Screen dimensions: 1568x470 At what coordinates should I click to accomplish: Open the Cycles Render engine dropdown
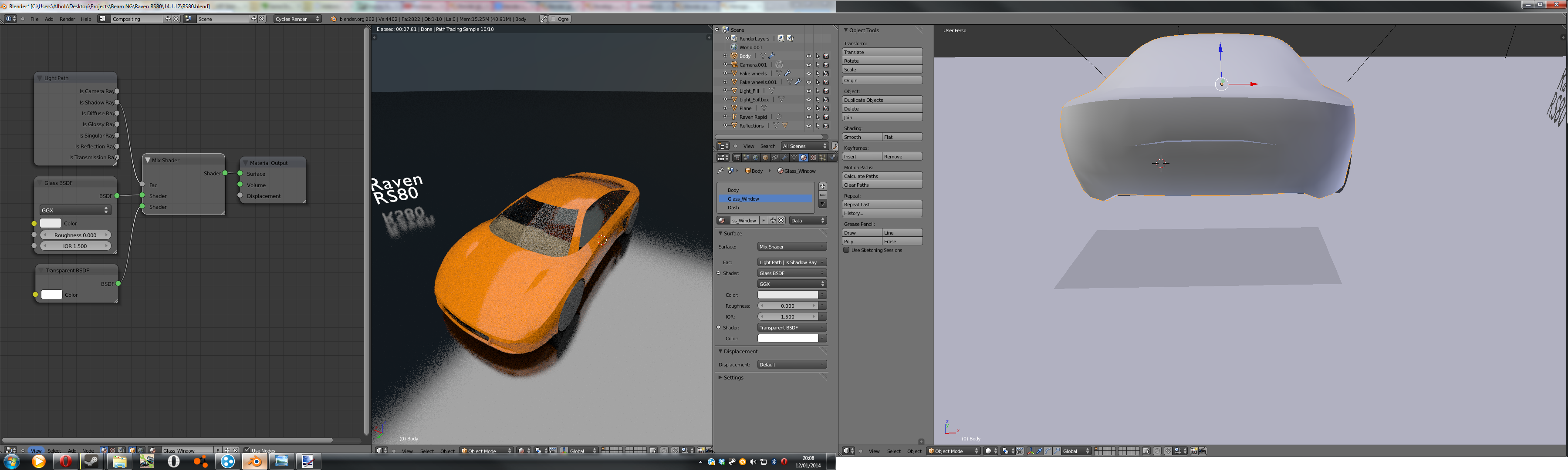pos(297,19)
